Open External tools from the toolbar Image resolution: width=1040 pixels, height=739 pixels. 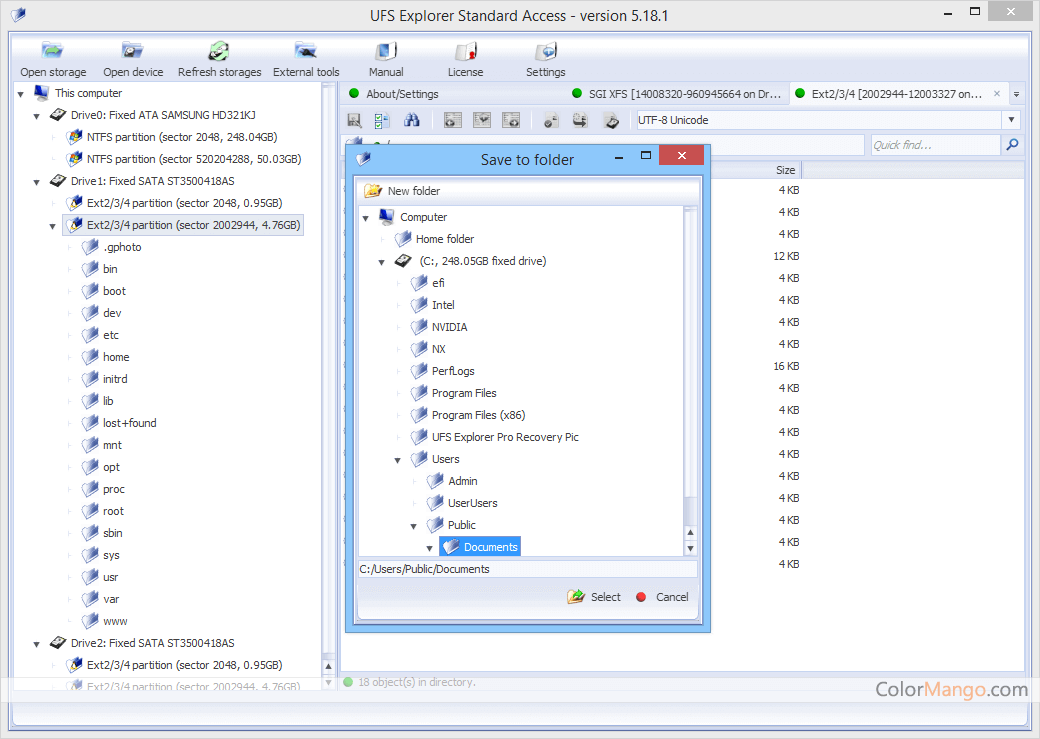point(306,52)
